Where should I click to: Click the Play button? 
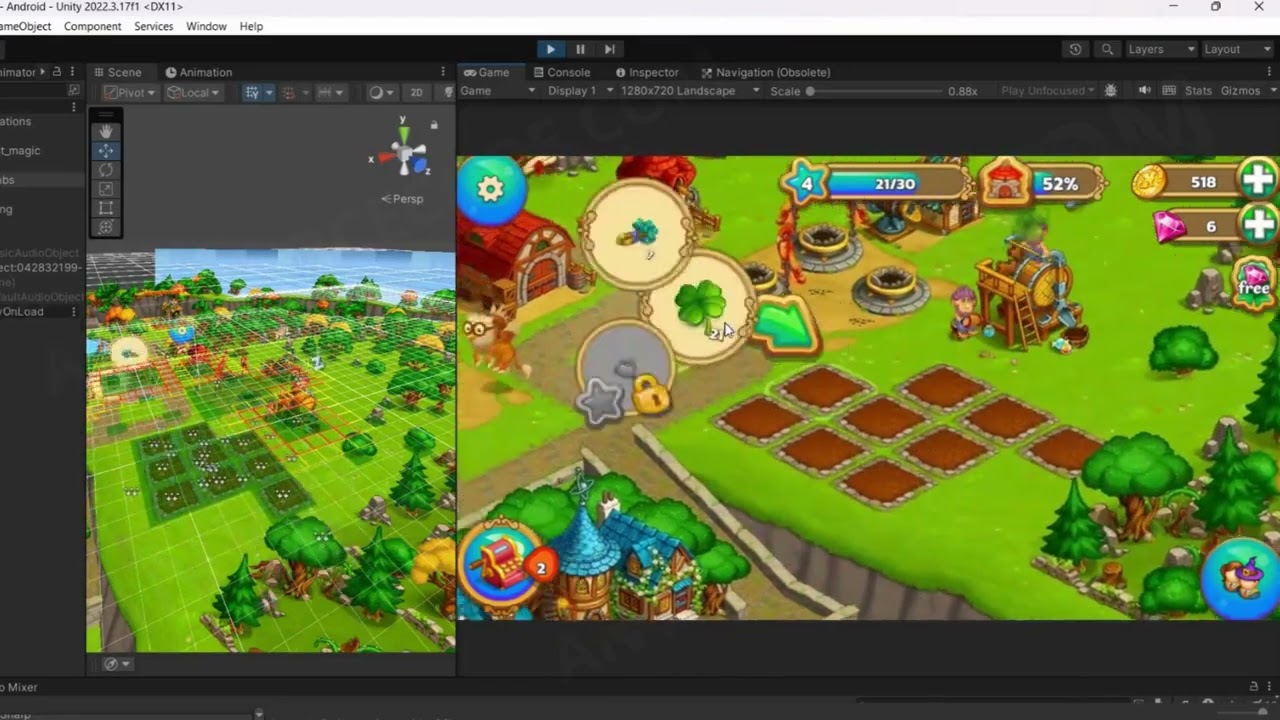(x=550, y=49)
